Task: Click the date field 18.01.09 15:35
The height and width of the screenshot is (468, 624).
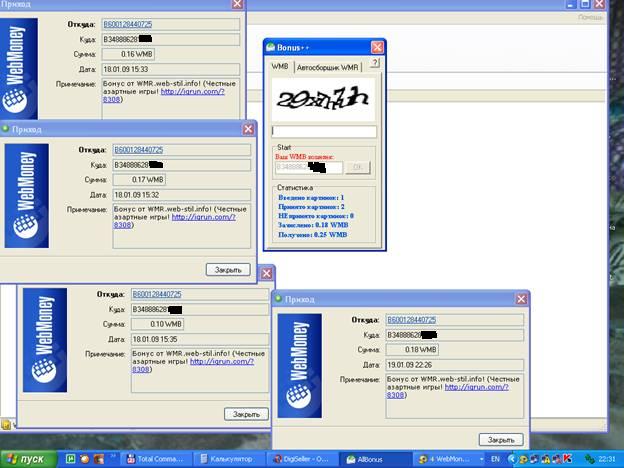Action: pyautogui.click(x=200, y=339)
